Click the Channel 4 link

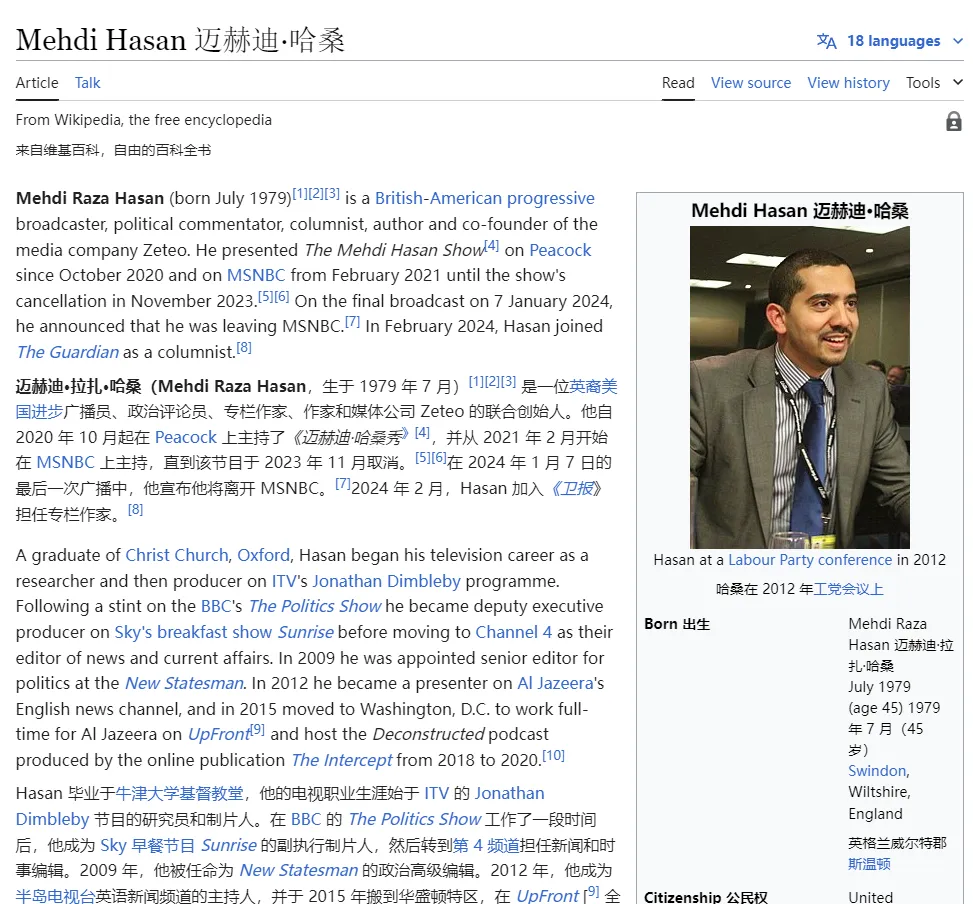coord(513,632)
